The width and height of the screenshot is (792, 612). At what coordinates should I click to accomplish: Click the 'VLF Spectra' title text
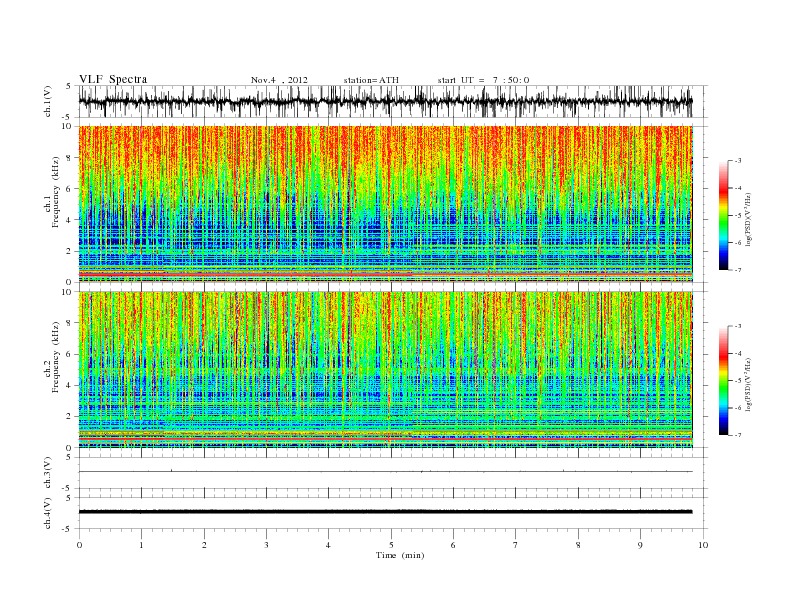113,79
